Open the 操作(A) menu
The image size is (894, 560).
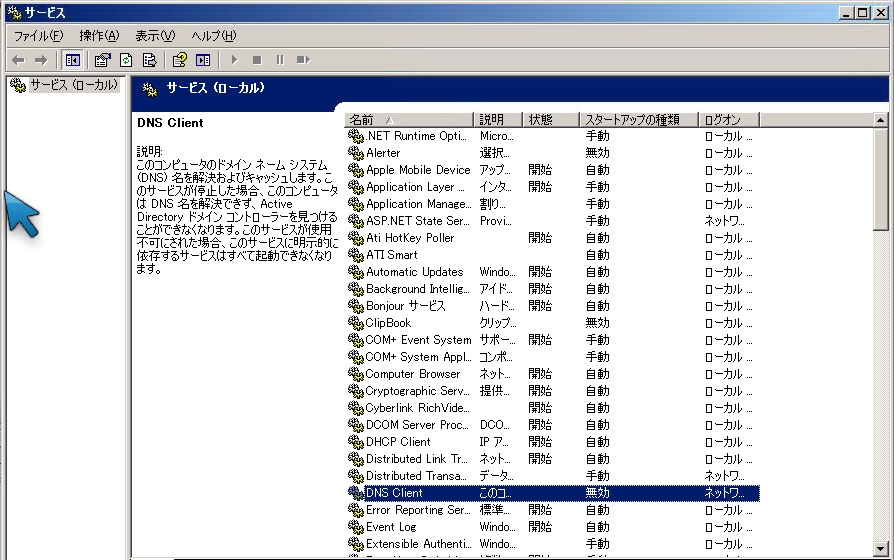(x=99, y=36)
